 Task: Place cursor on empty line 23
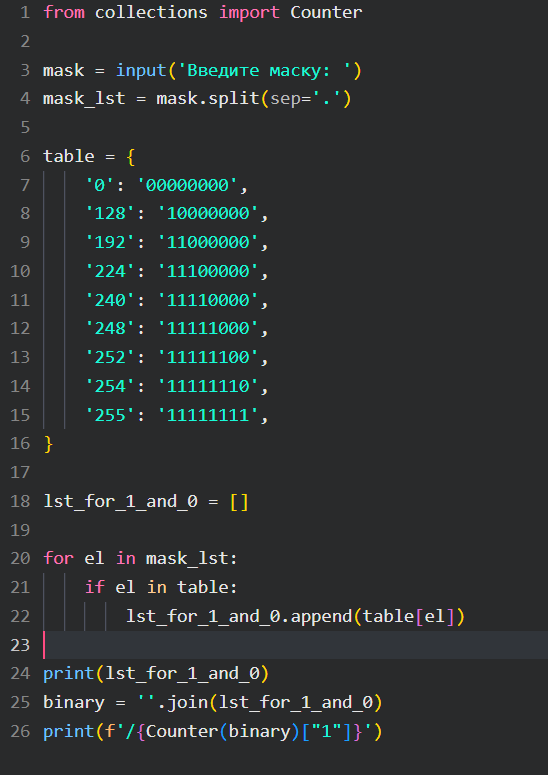point(295,645)
